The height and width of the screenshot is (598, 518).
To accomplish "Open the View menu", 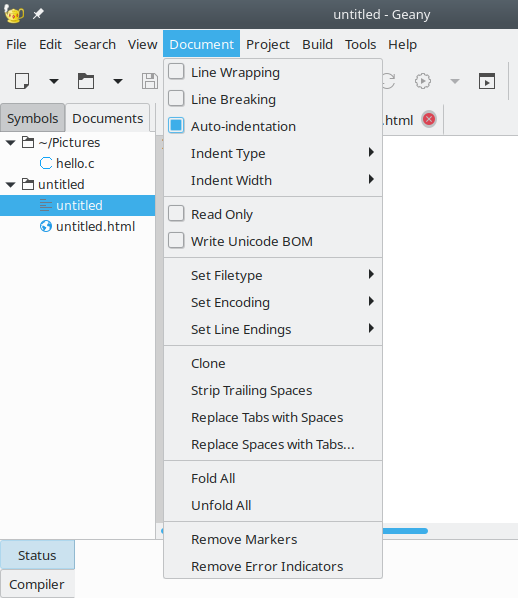I will [x=142, y=44].
